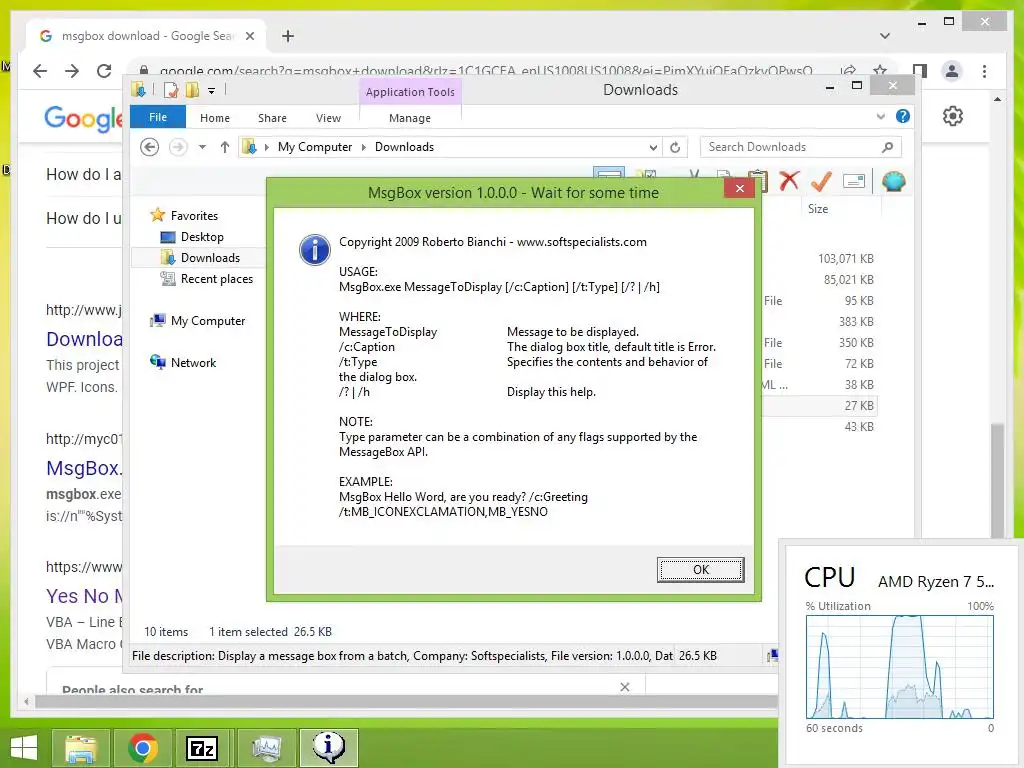
Task: Click Downloads in the address breadcrumb
Action: point(404,147)
